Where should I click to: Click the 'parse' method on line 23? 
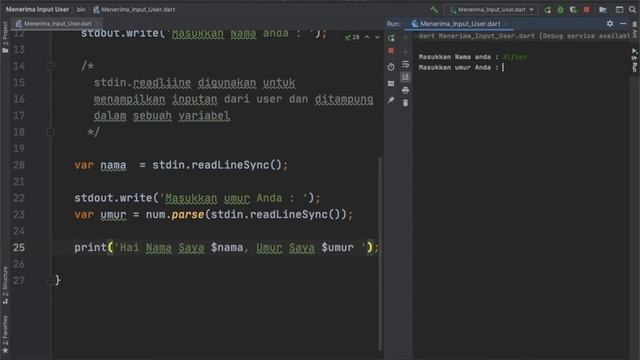click(187, 215)
